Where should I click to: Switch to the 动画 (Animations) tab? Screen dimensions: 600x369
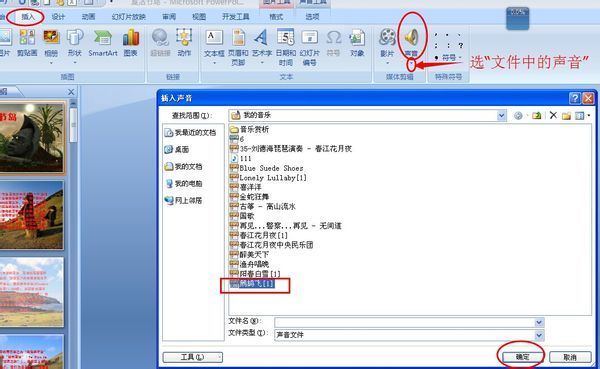88,17
